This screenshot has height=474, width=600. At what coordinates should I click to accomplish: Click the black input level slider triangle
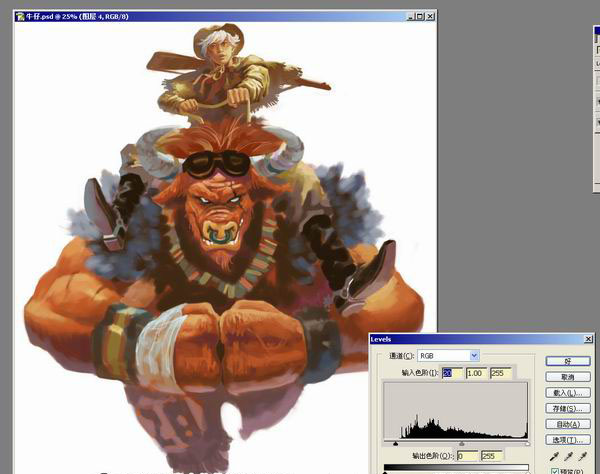[396, 444]
